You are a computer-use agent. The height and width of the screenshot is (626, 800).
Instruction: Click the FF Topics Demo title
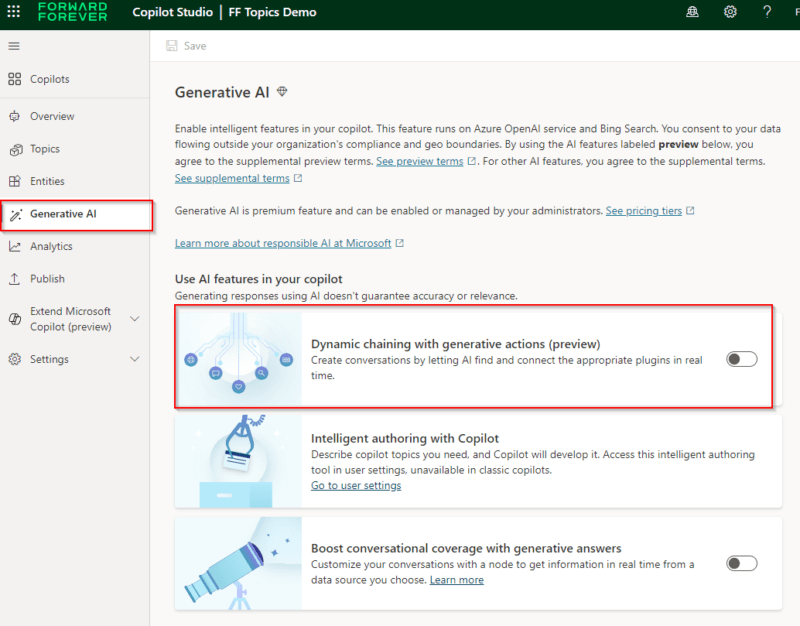pos(272,12)
